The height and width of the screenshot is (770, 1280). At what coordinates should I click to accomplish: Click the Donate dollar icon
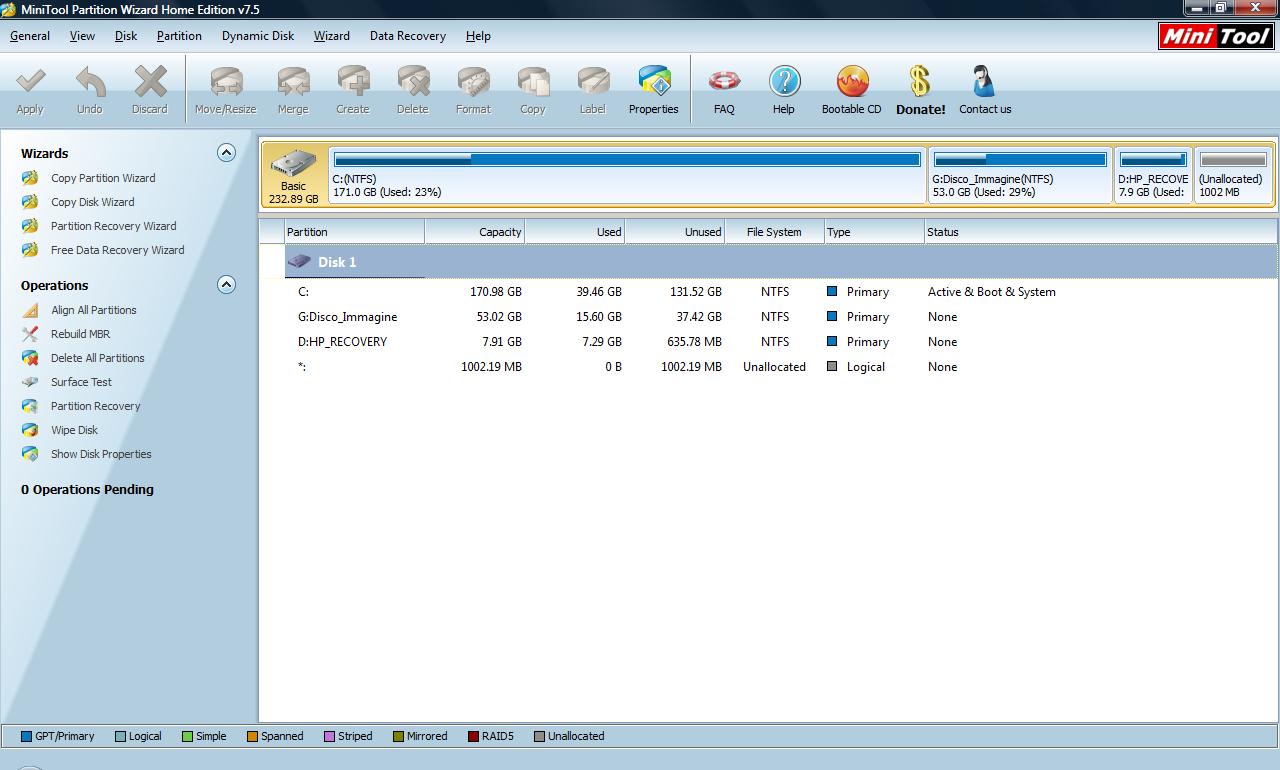[x=920, y=81]
